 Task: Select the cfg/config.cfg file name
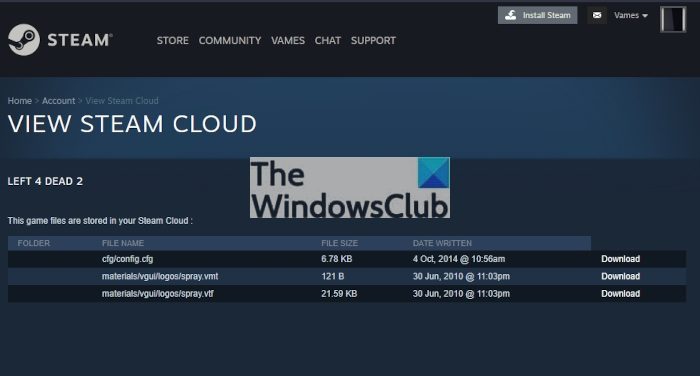pyautogui.click(x=127, y=259)
